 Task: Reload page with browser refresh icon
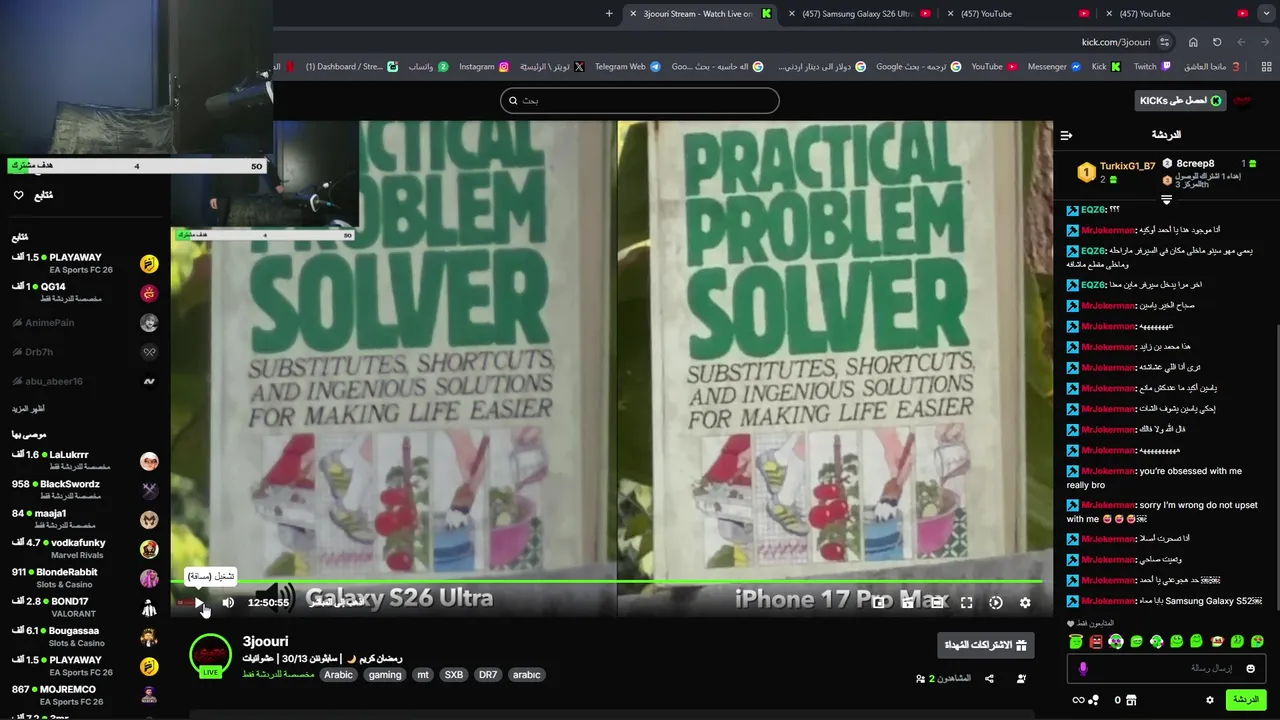pos(1217,42)
